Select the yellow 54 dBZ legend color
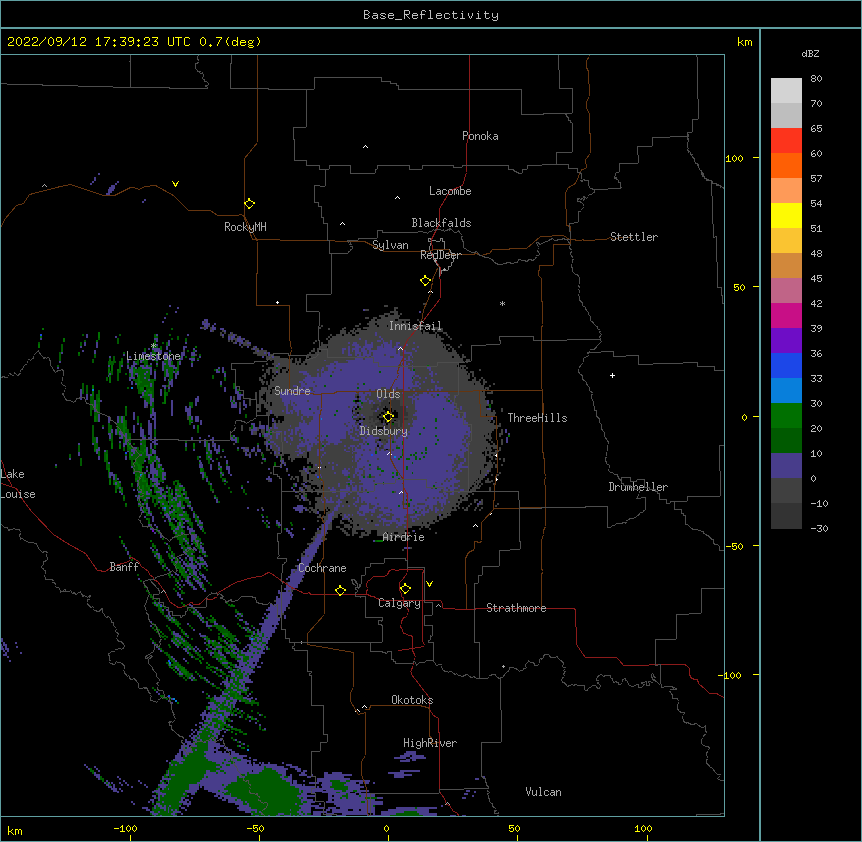 [x=786, y=215]
